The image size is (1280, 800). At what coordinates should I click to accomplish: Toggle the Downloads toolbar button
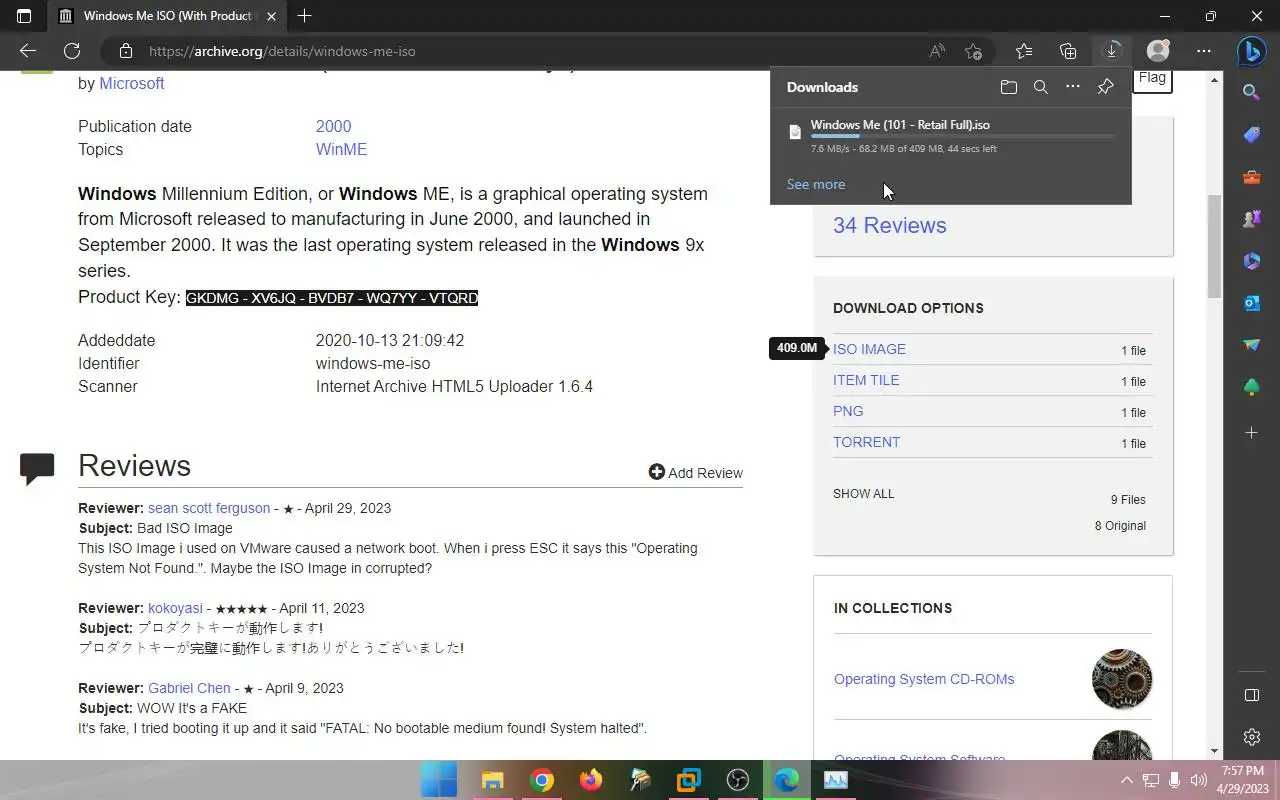tap(1112, 51)
